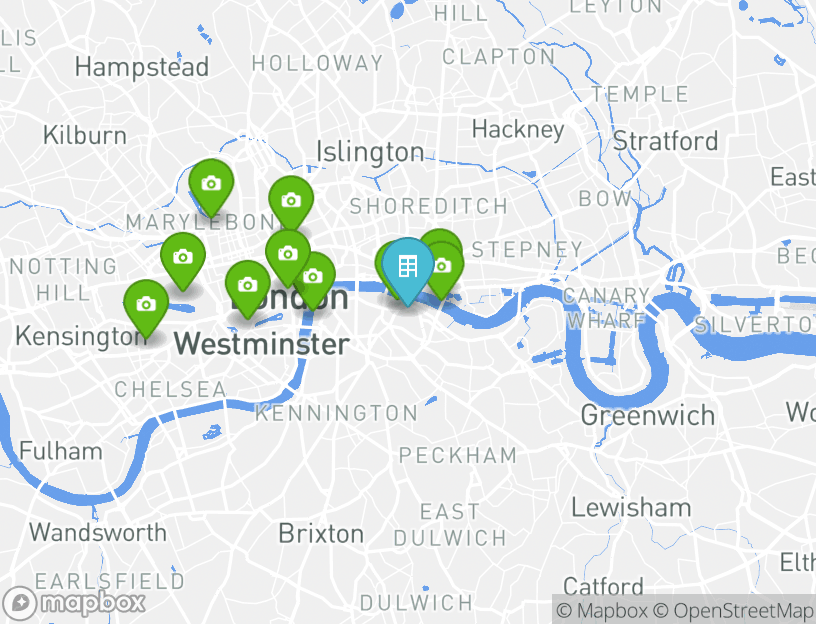The image size is (816, 624).
Task: Click the Hampstead place label
Action: 142,67
